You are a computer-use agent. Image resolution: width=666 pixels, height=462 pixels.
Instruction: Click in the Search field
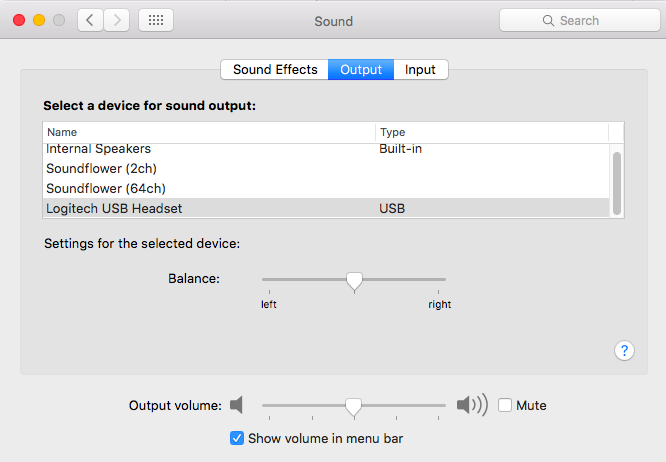click(580, 20)
